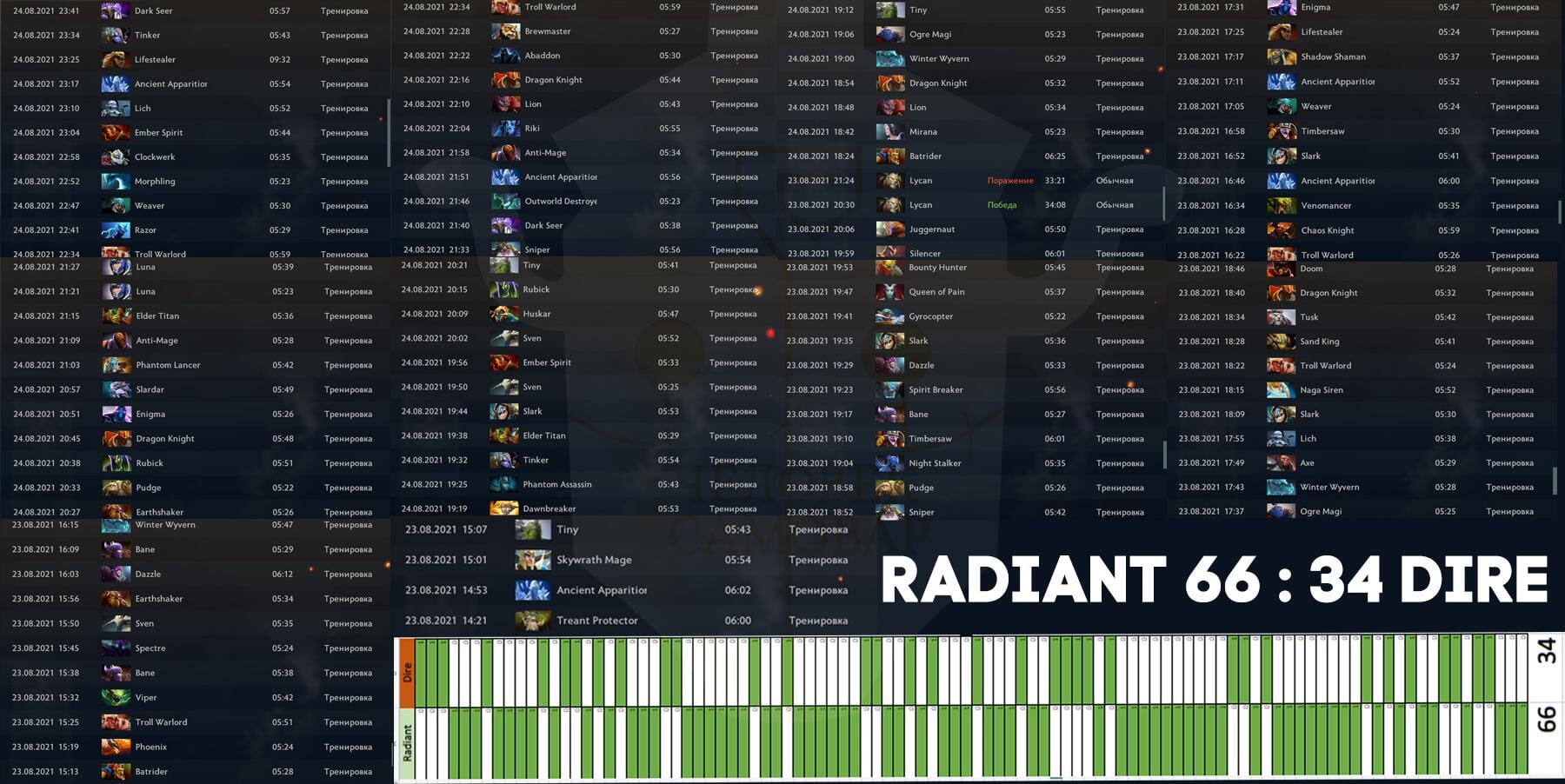The height and width of the screenshot is (784, 1565).
Task: Click the Riki hero portrait
Action: pos(506,129)
